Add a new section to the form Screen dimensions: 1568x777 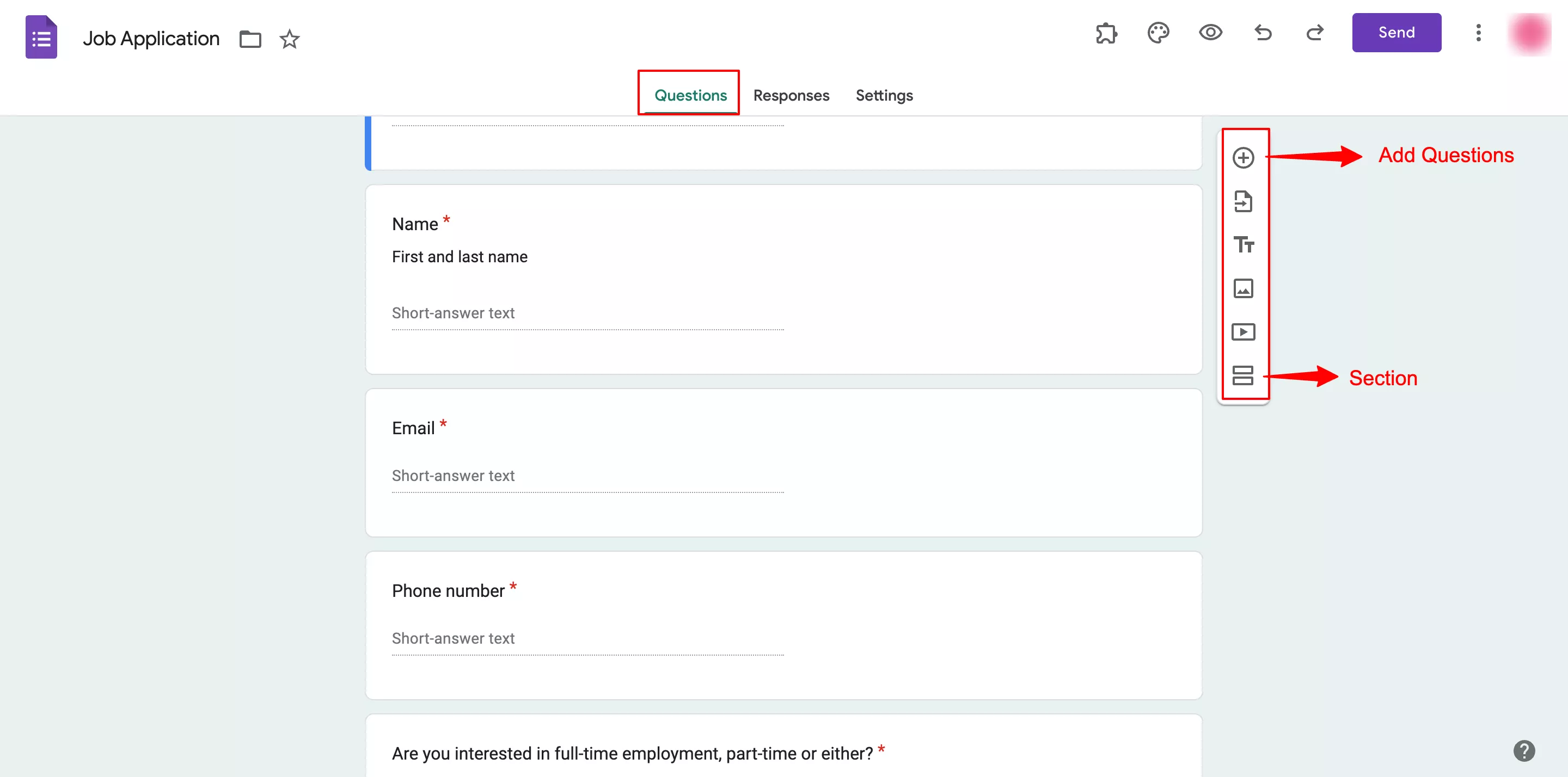[1244, 375]
